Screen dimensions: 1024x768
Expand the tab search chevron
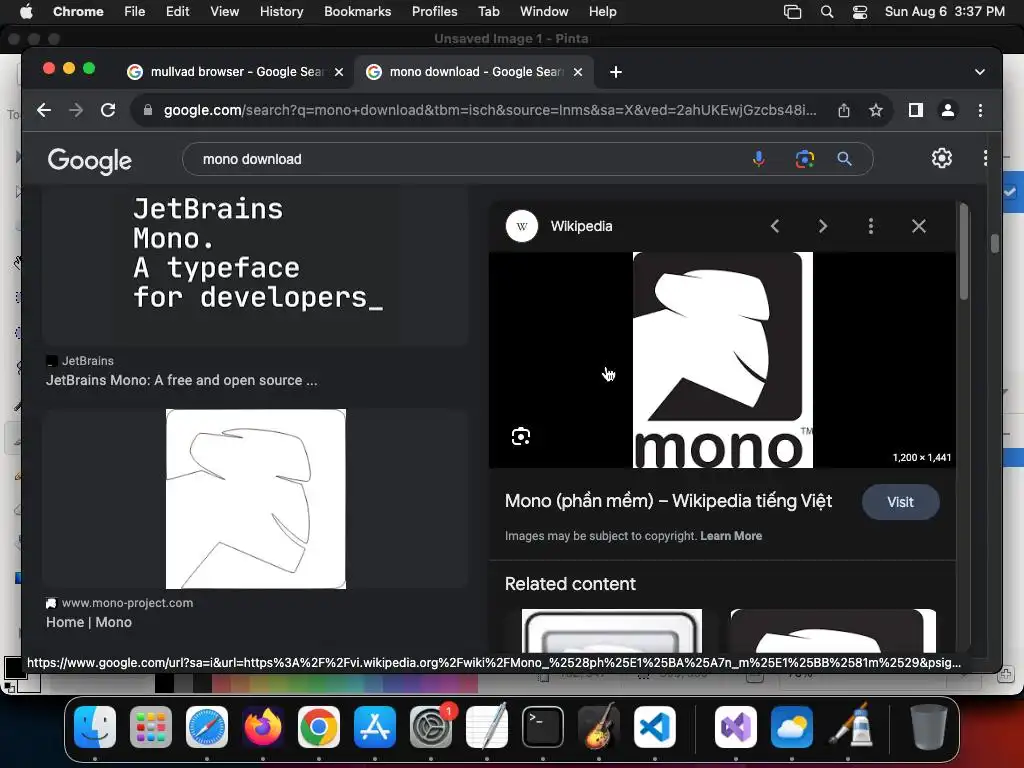click(x=980, y=72)
